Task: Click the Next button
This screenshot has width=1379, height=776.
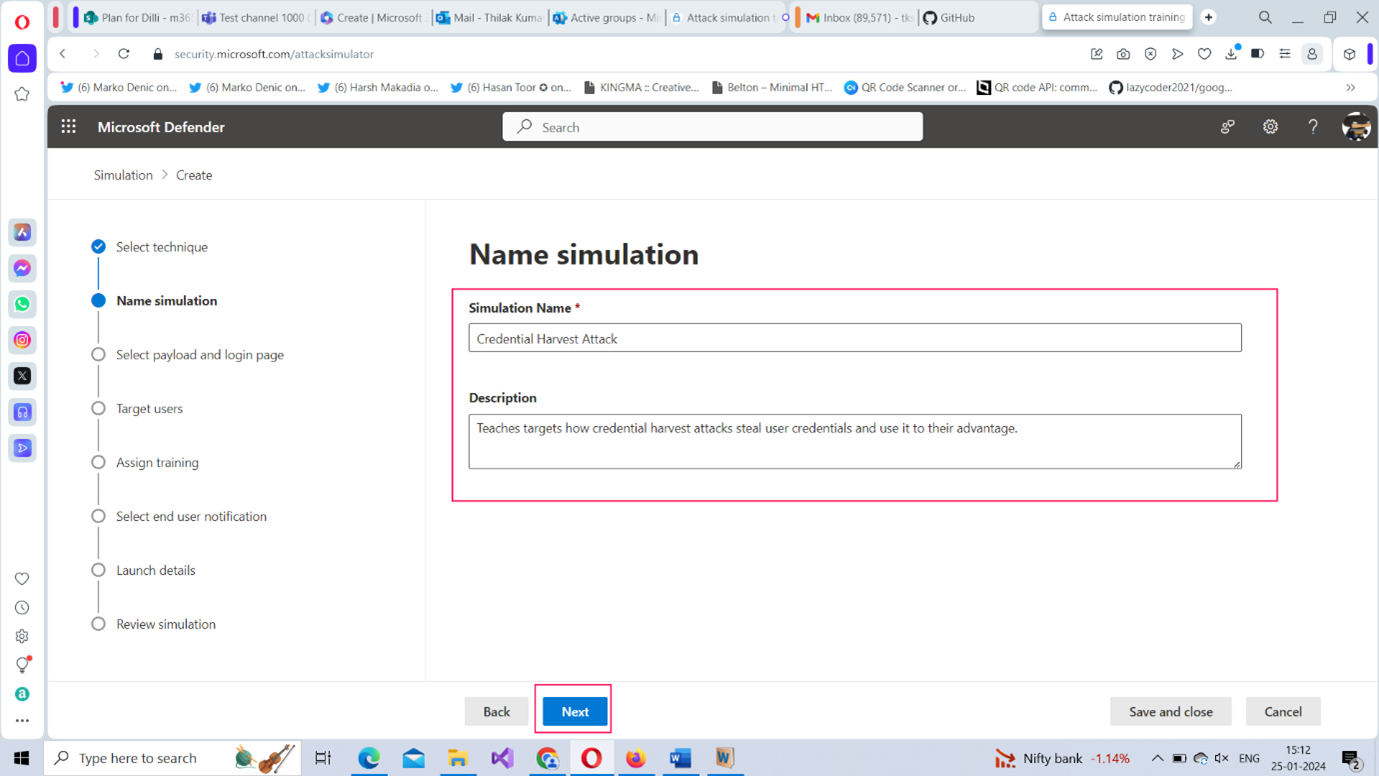Action: [x=575, y=712]
